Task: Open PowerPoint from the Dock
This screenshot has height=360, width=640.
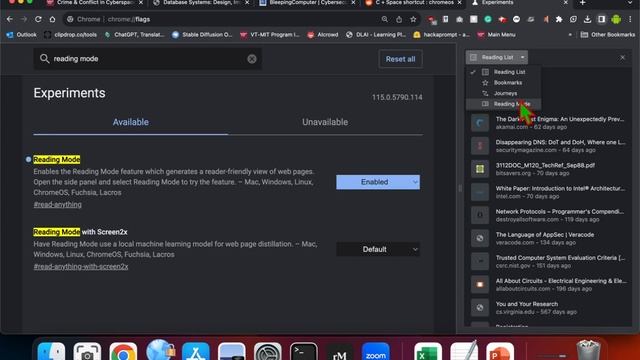Action: [x=500, y=351]
